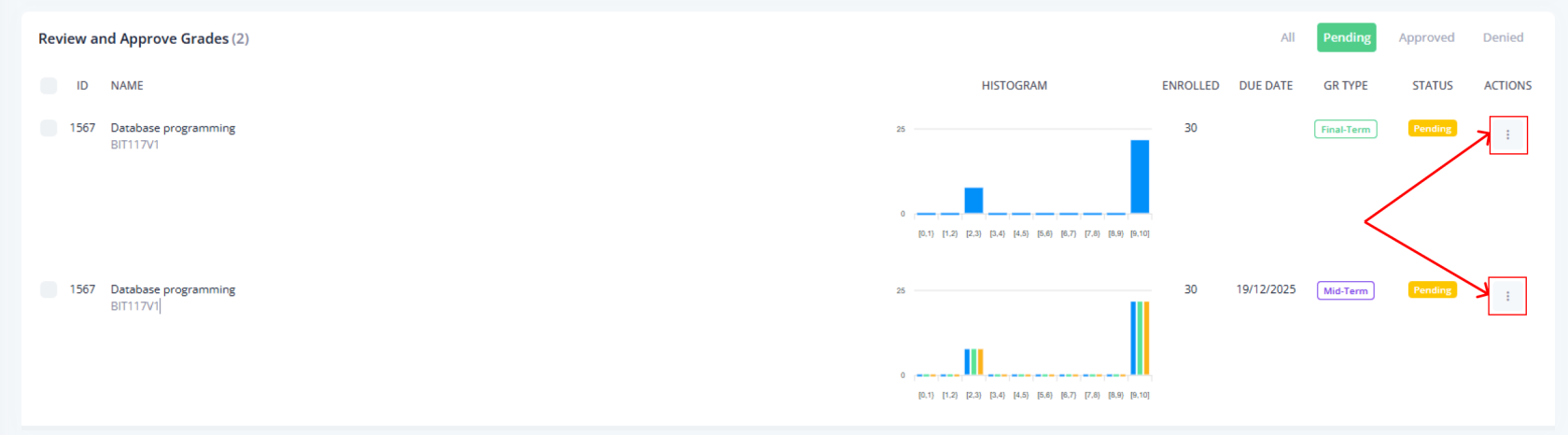The width and height of the screenshot is (1568, 435).
Task: Tick the select-all checkbox in the table header
Action: point(49,86)
